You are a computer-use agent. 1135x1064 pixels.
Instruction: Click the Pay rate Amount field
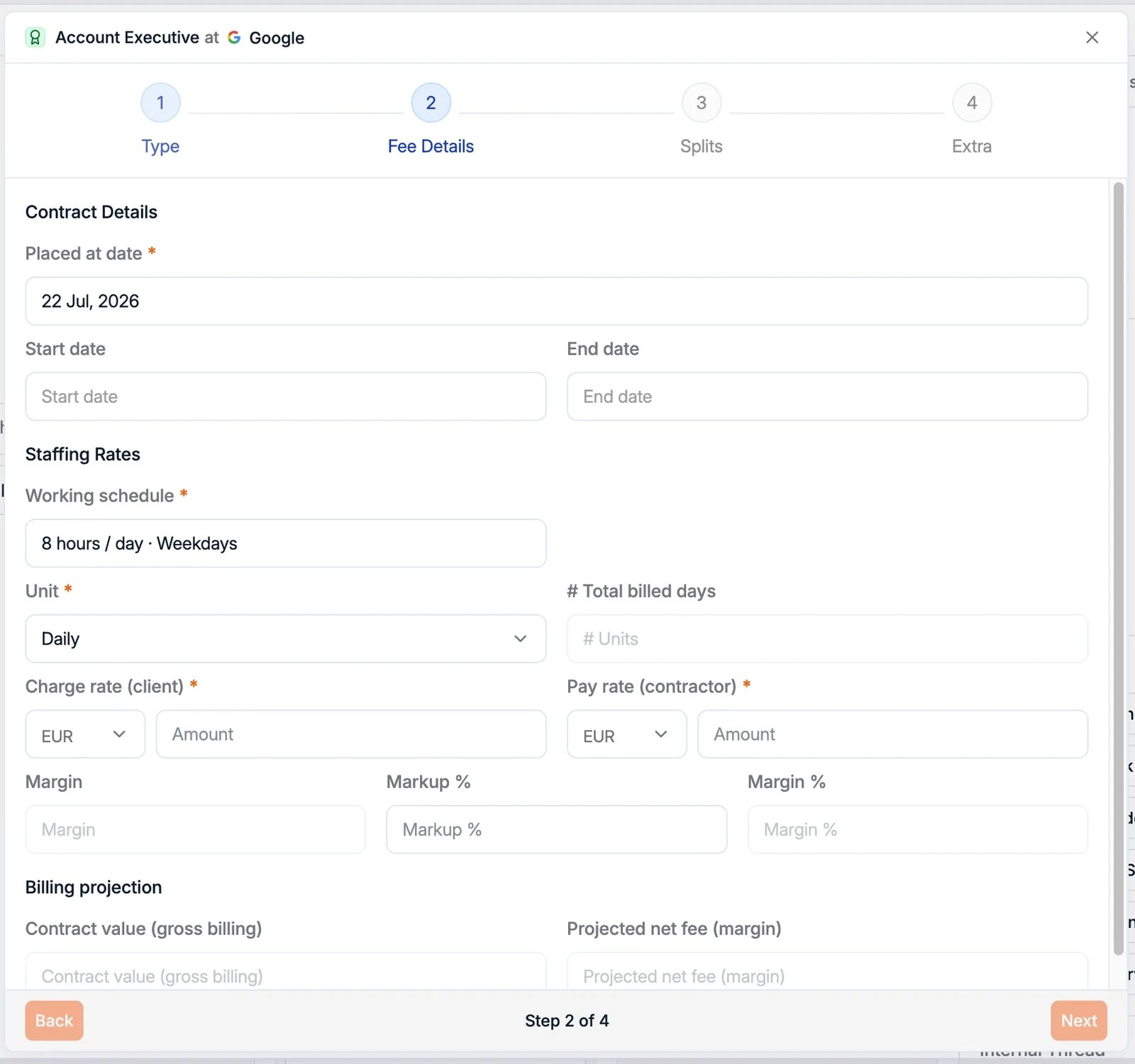click(x=892, y=735)
